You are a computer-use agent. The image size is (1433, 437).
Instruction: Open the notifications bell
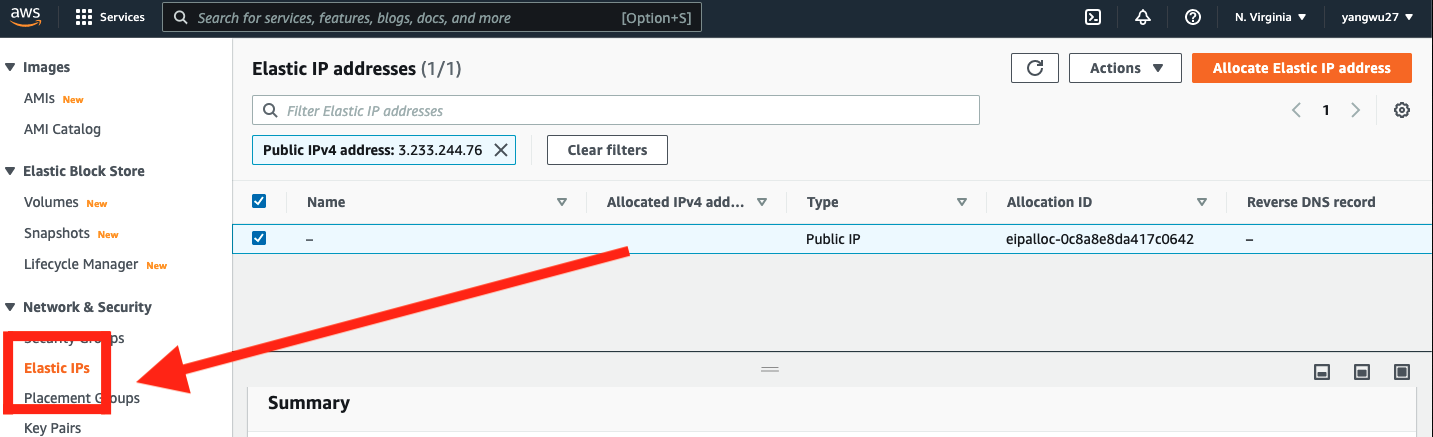pyautogui.click(x=1143, y=17)
